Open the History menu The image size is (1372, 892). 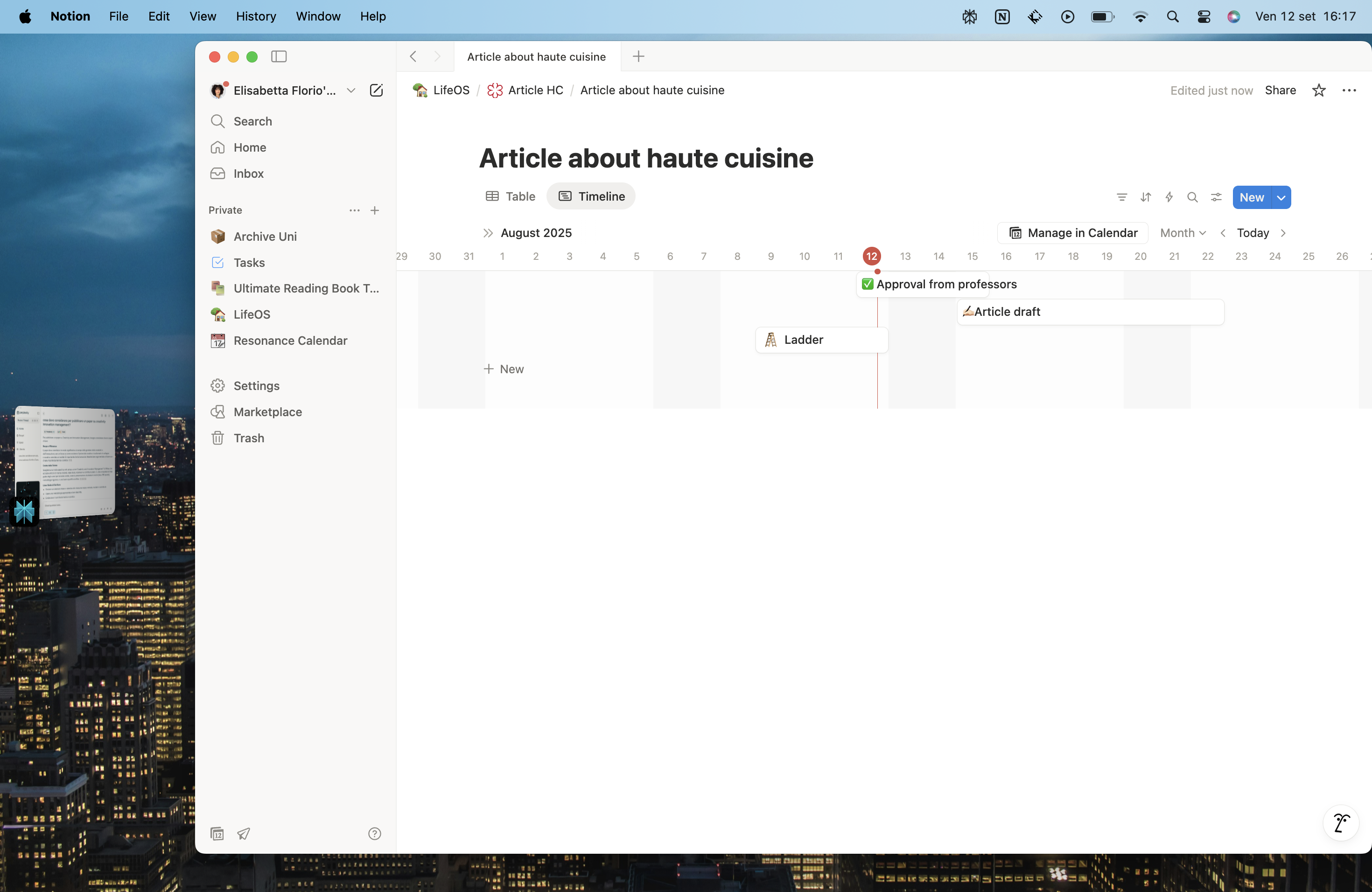click(x=256, y=16)
